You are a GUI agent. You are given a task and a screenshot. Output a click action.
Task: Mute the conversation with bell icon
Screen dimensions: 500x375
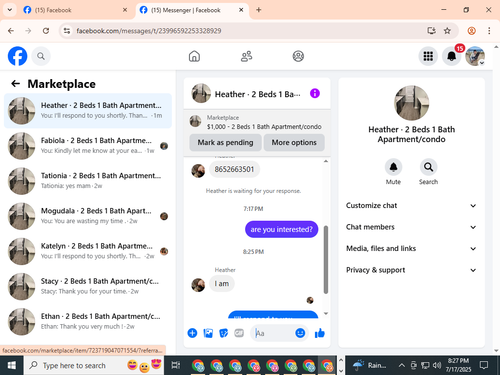393,167
